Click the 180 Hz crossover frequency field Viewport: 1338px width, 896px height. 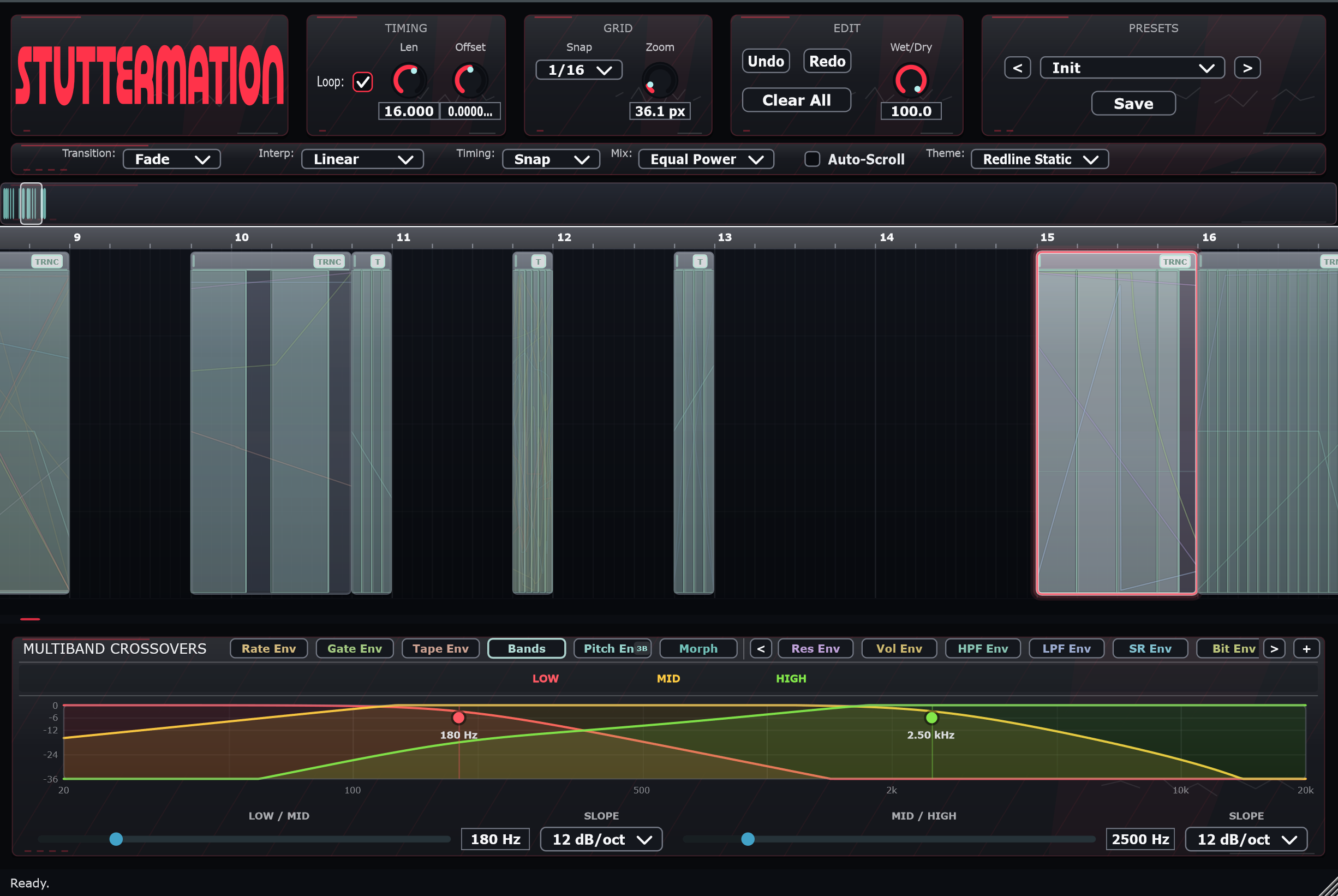pos(495,839)
